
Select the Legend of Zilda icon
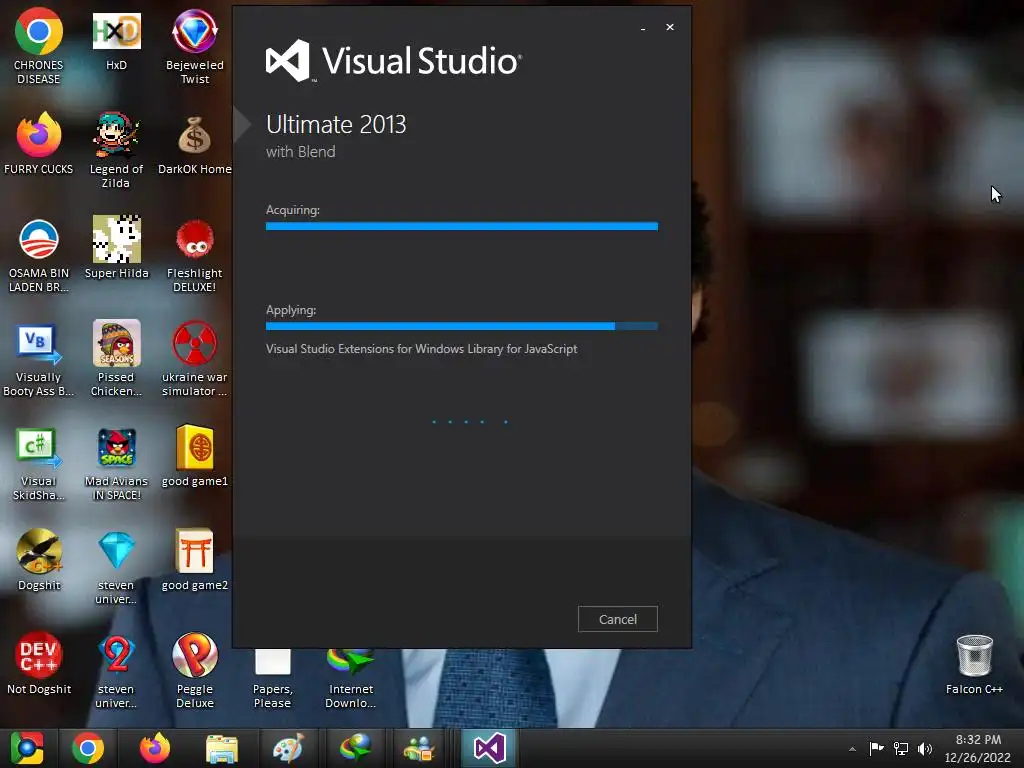[x=116, y=150]
